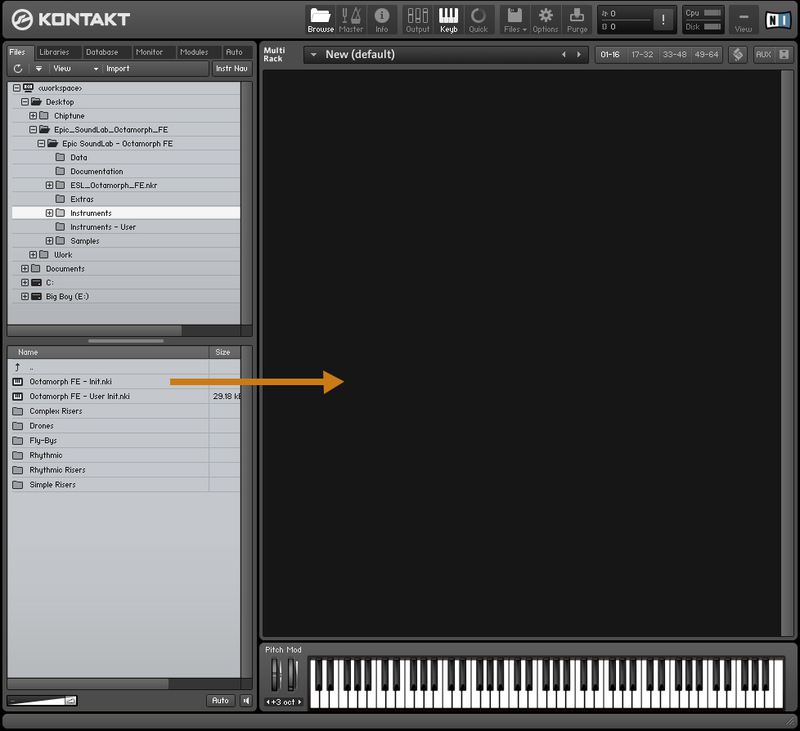Click the Auto preview button
This screenshot has width=800, height=731.
point(221,700)
